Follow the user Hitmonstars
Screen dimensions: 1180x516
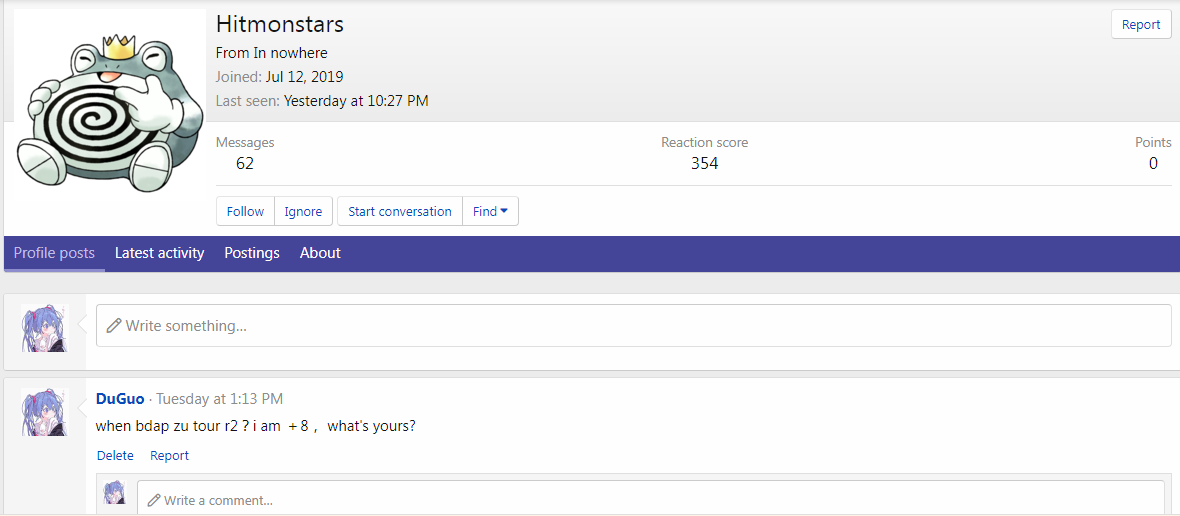point(245,211)
